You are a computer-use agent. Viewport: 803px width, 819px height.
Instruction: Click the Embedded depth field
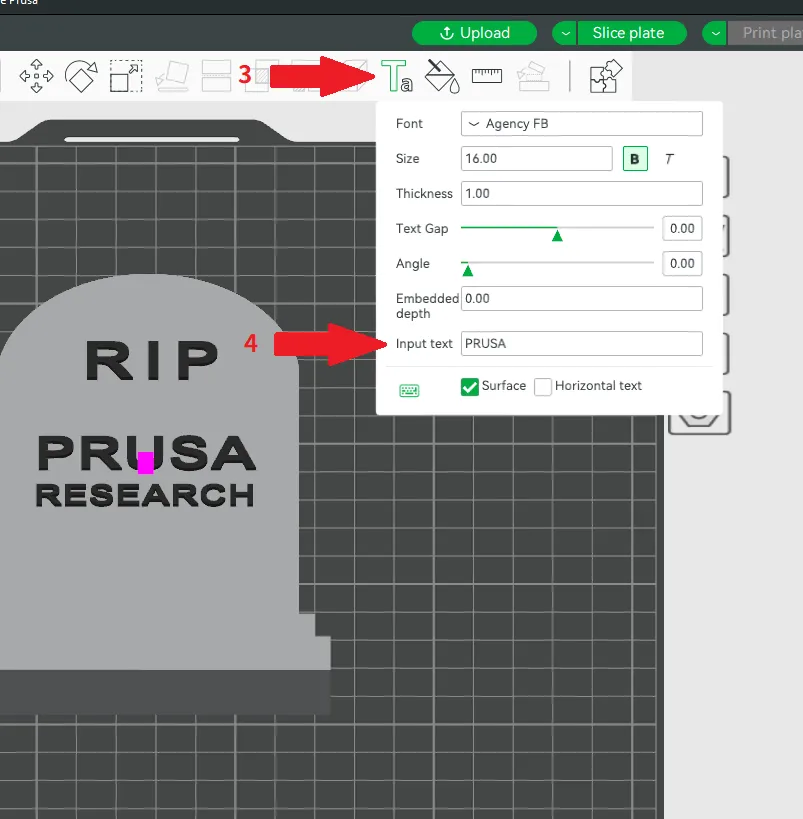click(581, 299)
